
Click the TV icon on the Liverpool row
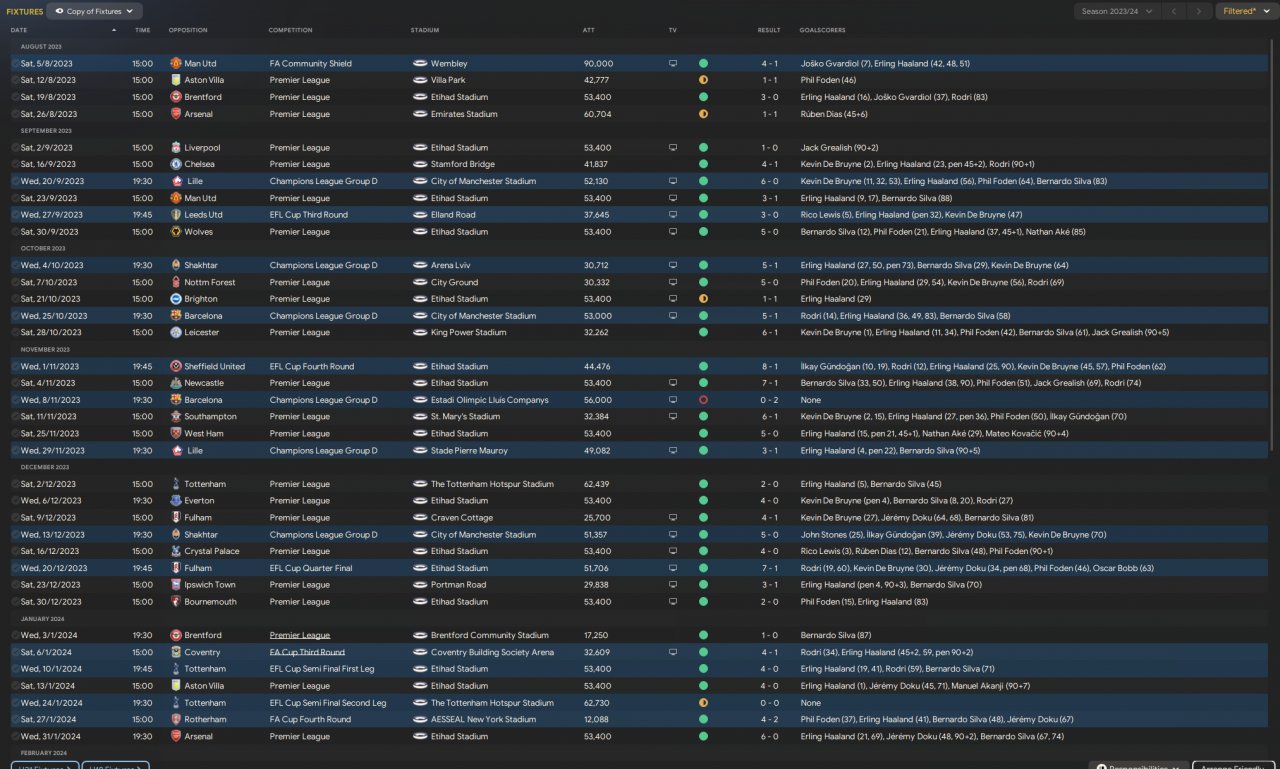pos(673,147)
